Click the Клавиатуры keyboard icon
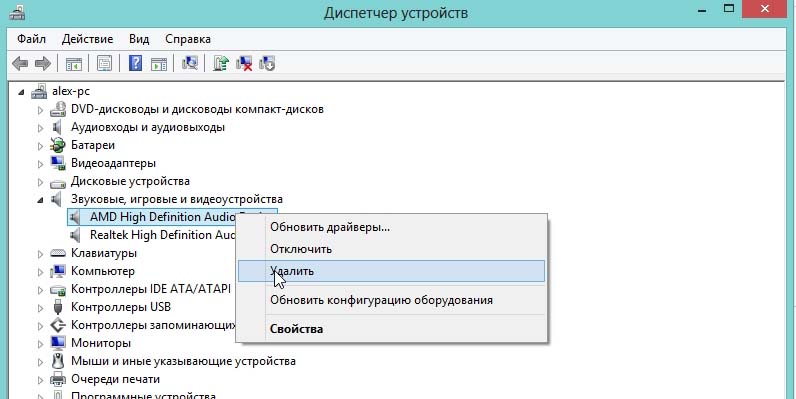Viewport: 796px width, 399px height. 58,253
